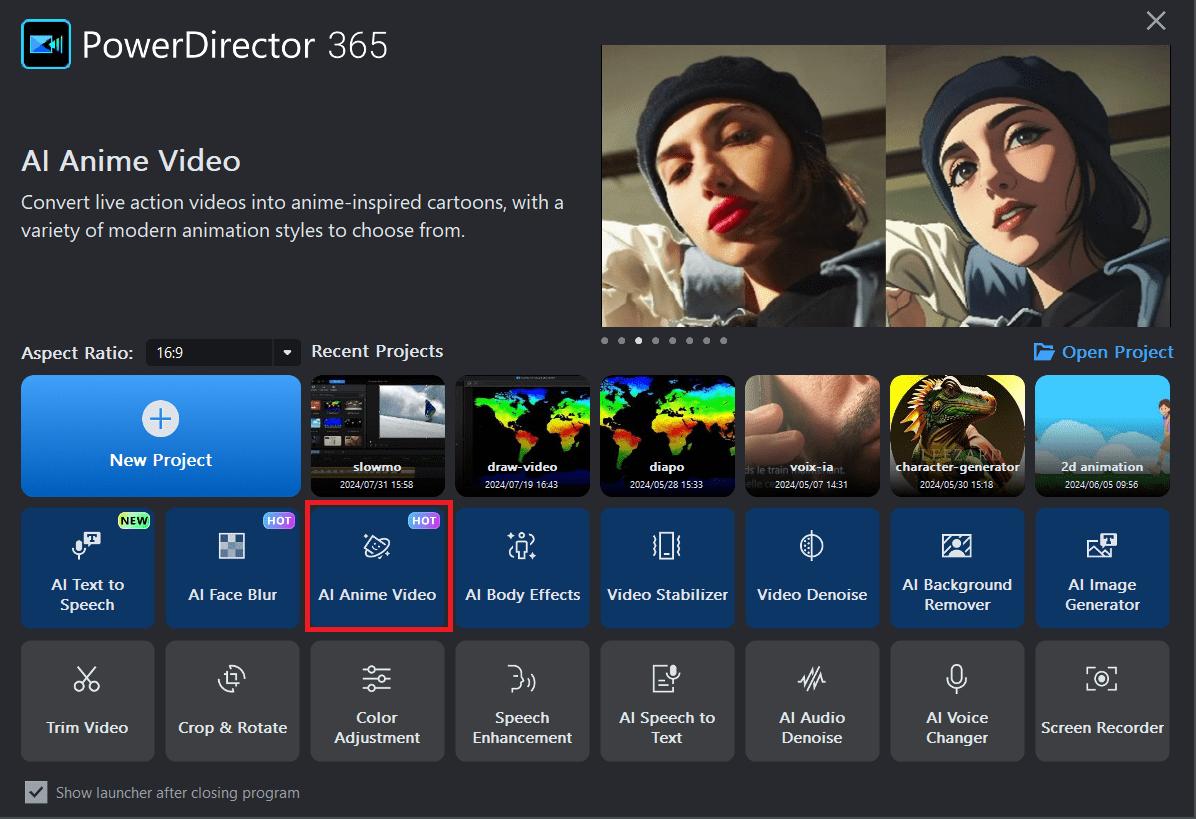This screenshot has width=1196, height=819.
Task: Click the Open Project link
Action: [x=1104, y=352]
